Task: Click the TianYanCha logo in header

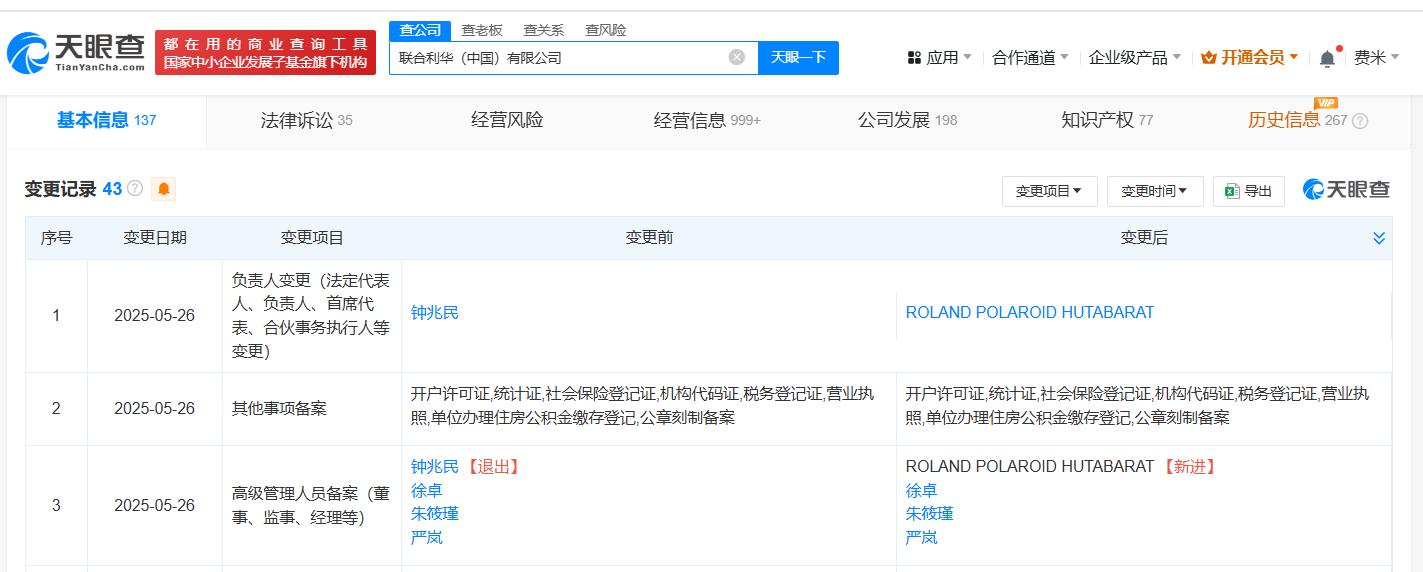Action: click(x=76, y=52)
